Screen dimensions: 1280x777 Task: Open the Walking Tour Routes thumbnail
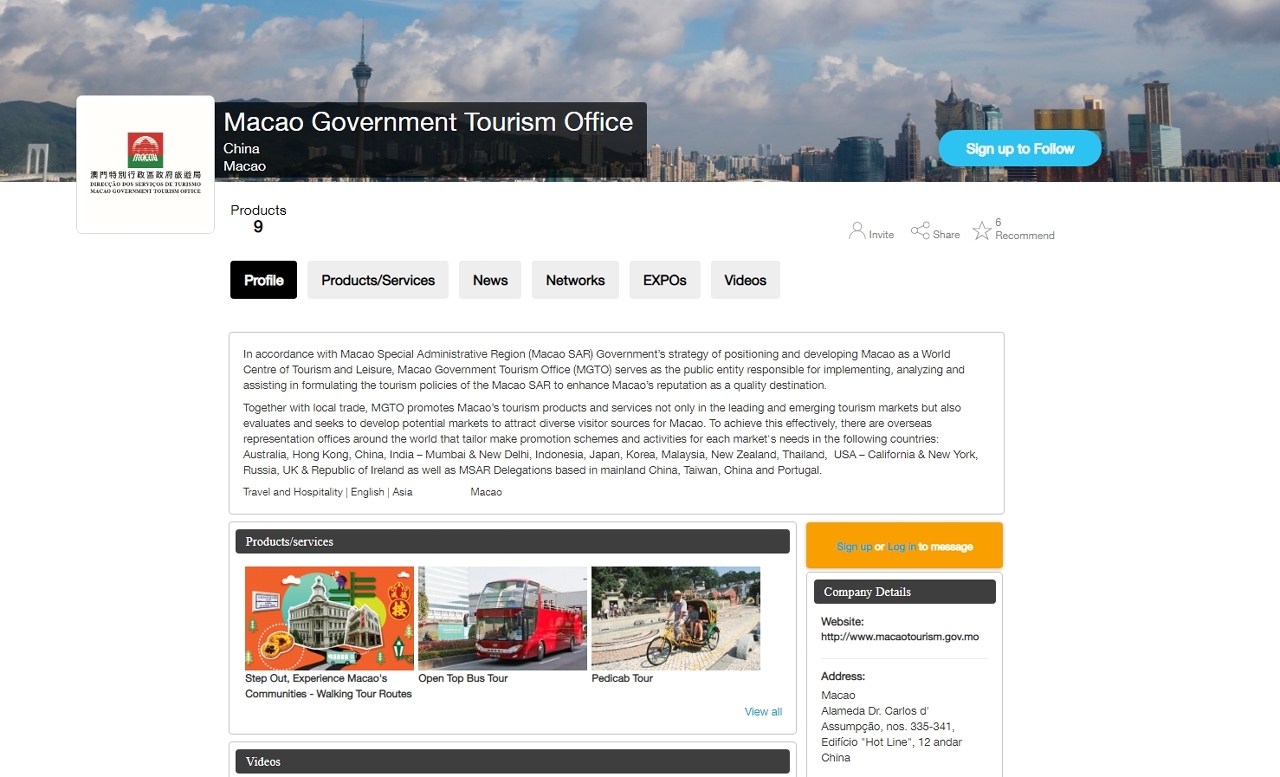point(329,618)
